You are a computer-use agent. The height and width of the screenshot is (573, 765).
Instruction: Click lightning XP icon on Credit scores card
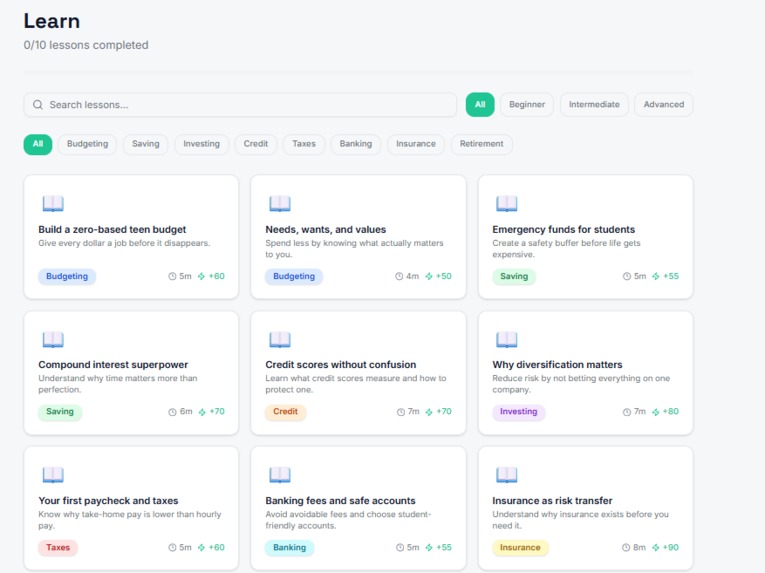[429, 412]
